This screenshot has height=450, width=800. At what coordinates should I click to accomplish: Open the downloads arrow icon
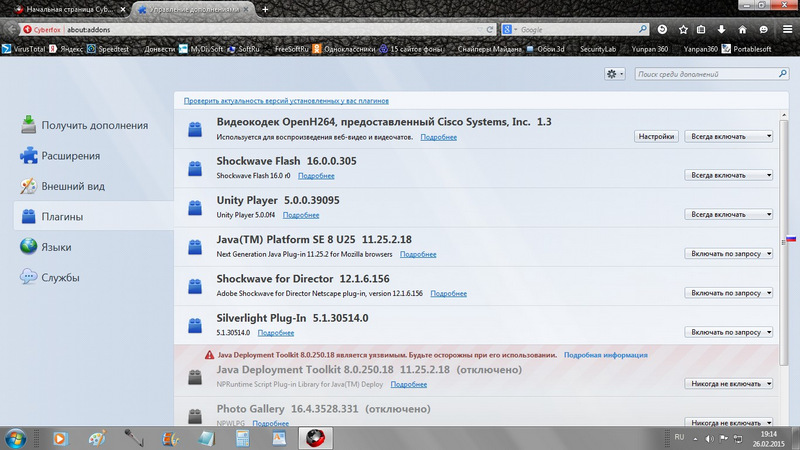coord(721,30)
